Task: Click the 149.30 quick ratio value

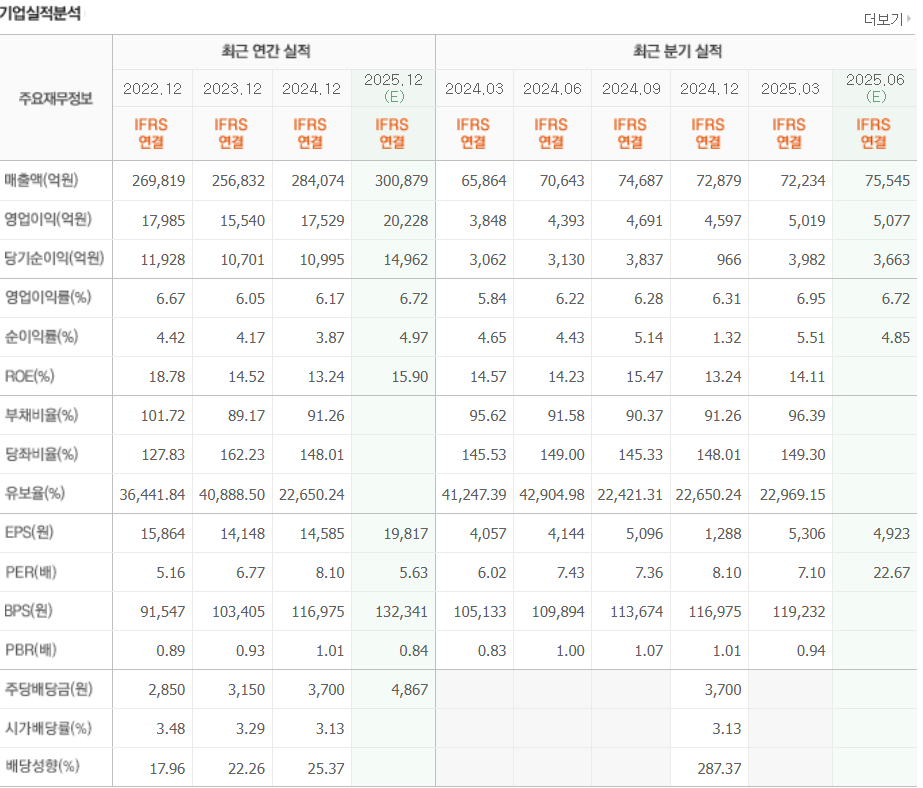Action: pos(803,455)
